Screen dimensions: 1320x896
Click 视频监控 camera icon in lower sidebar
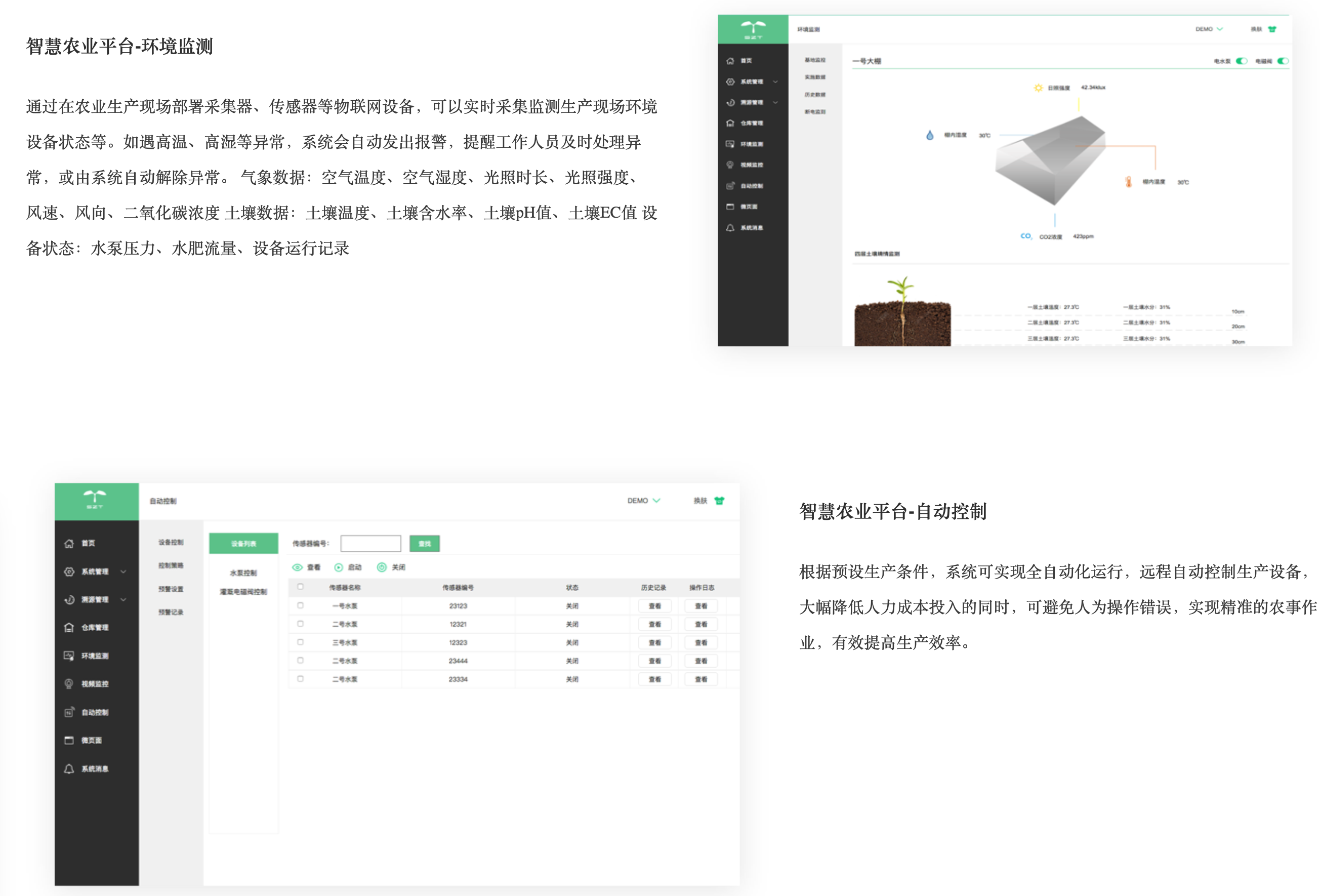point(69,683)
